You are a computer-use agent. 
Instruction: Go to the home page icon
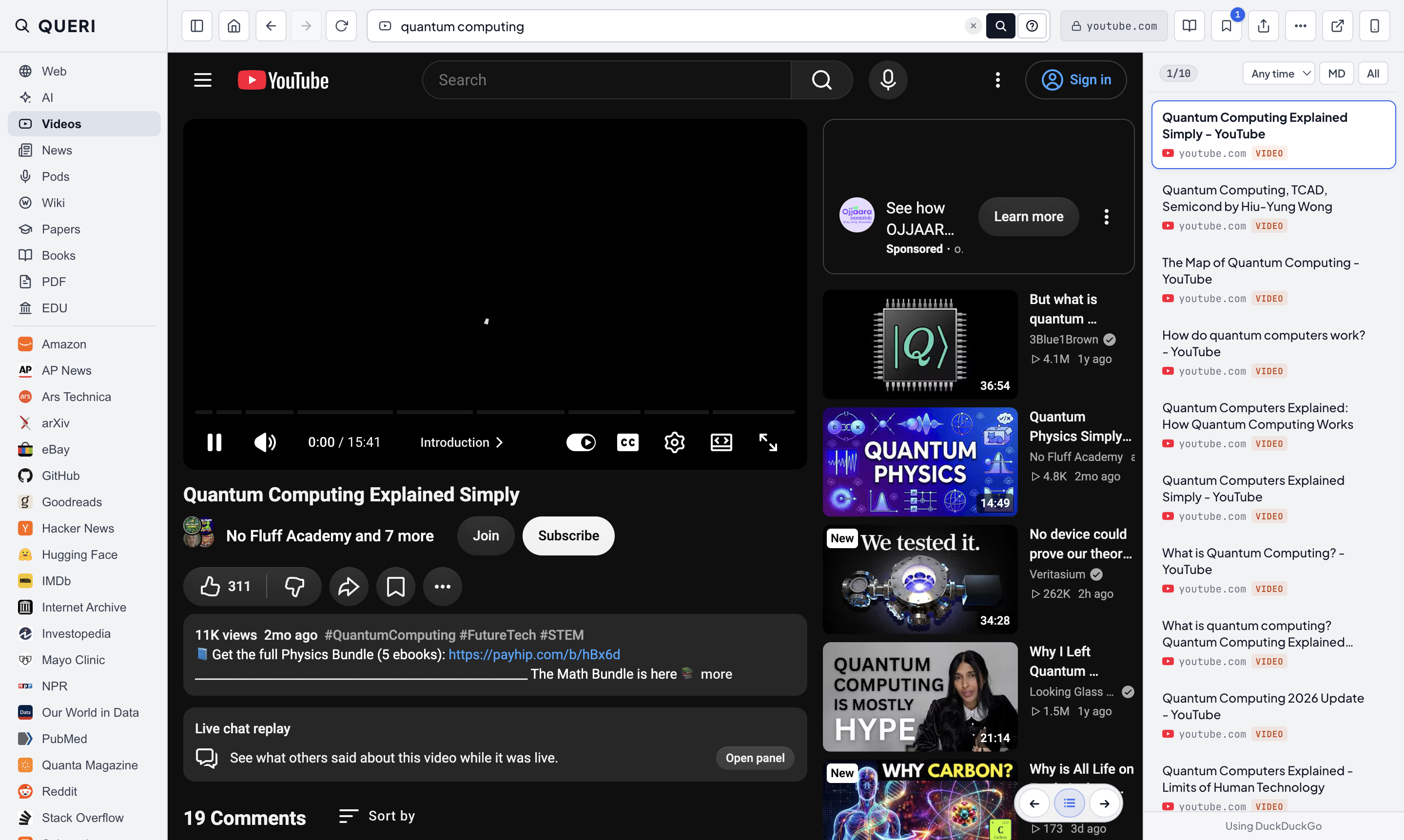[x=234, y=26]
